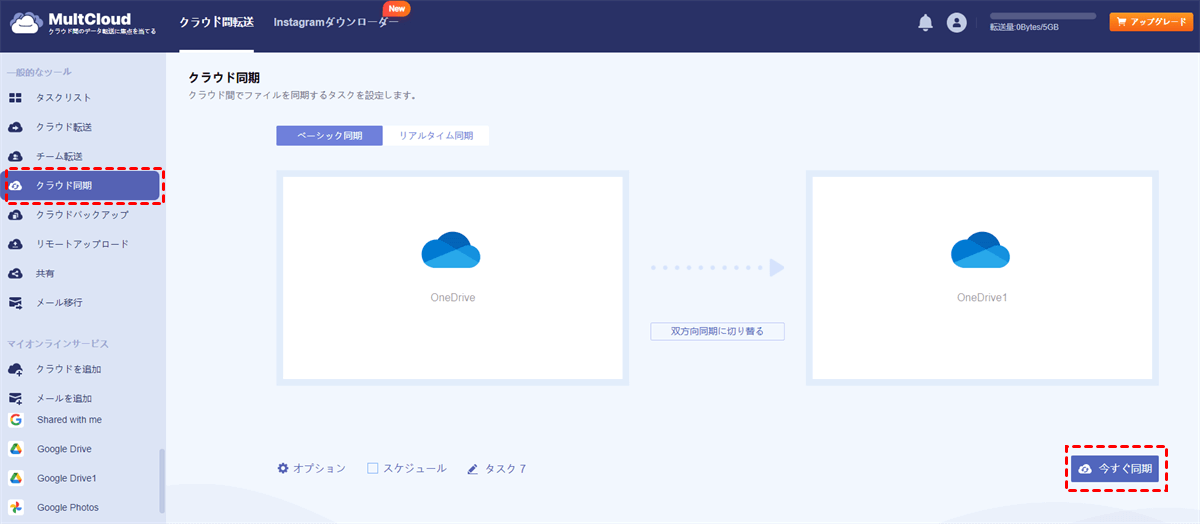
Task: Click the OneDrive source box
Action: click(452, 278)
